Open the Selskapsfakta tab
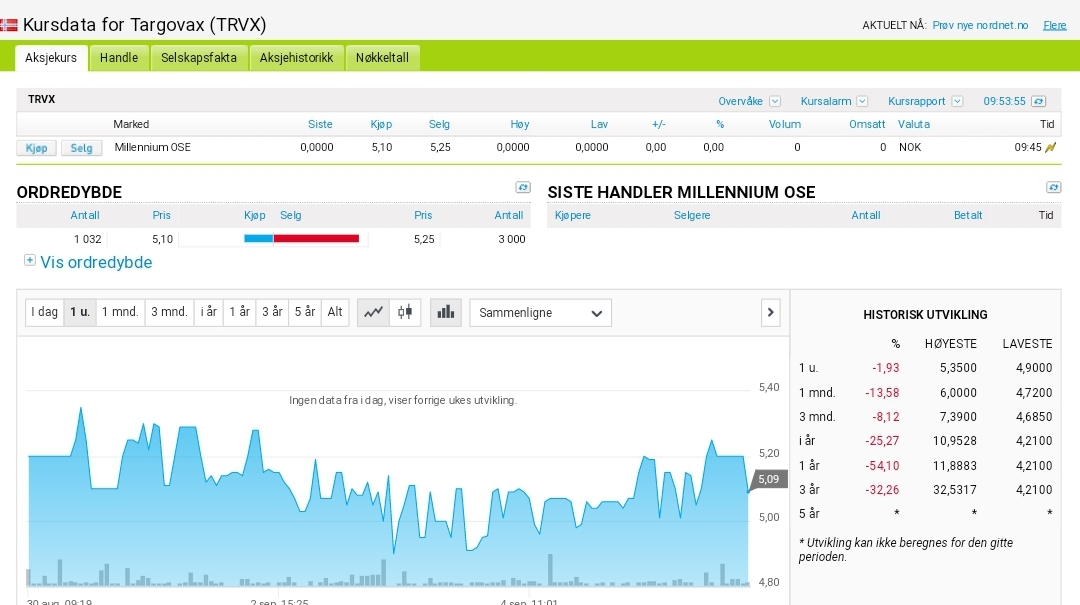The image size is (1080, 605). coord(199,58)
